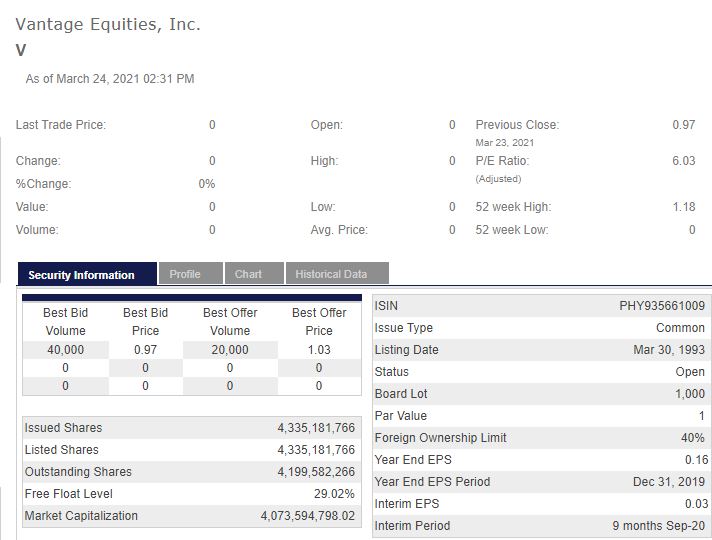712x540 pixels.
Task: Open the Chart tab
Action: 254,273
